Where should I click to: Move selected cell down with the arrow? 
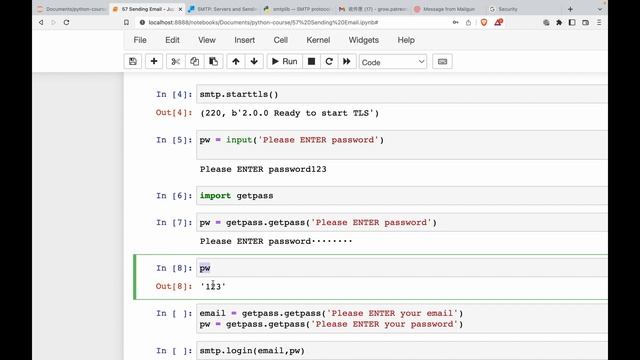[254, 62]
